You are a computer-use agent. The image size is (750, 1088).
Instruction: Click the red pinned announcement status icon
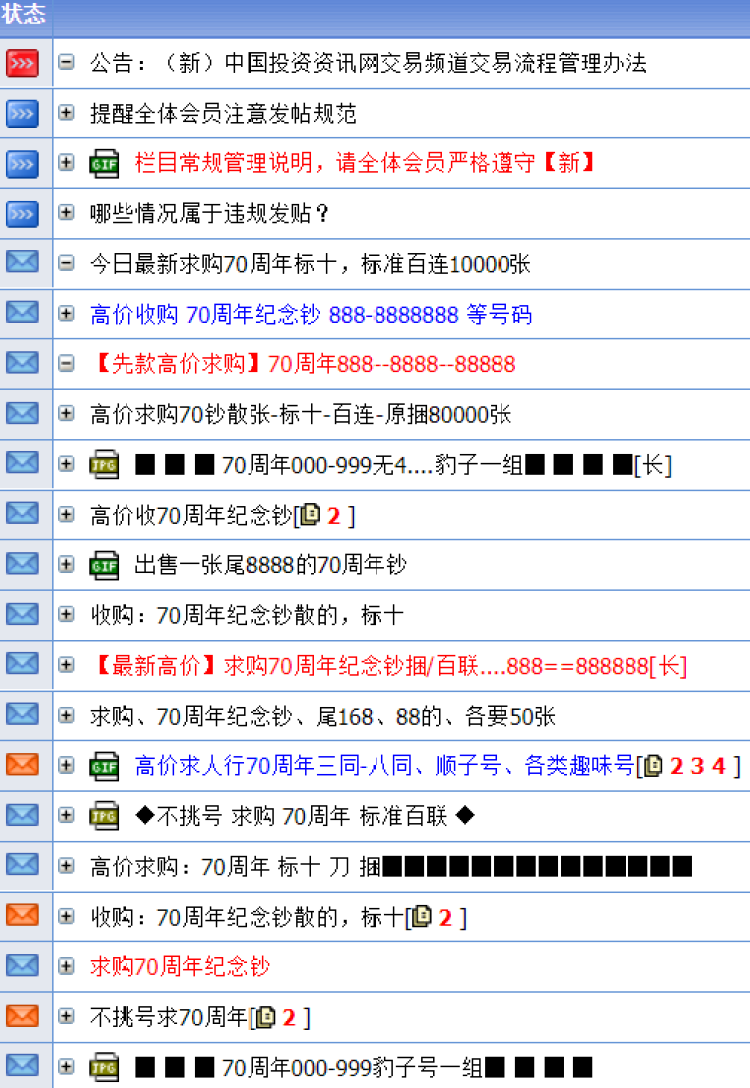(x=22, y=64)
